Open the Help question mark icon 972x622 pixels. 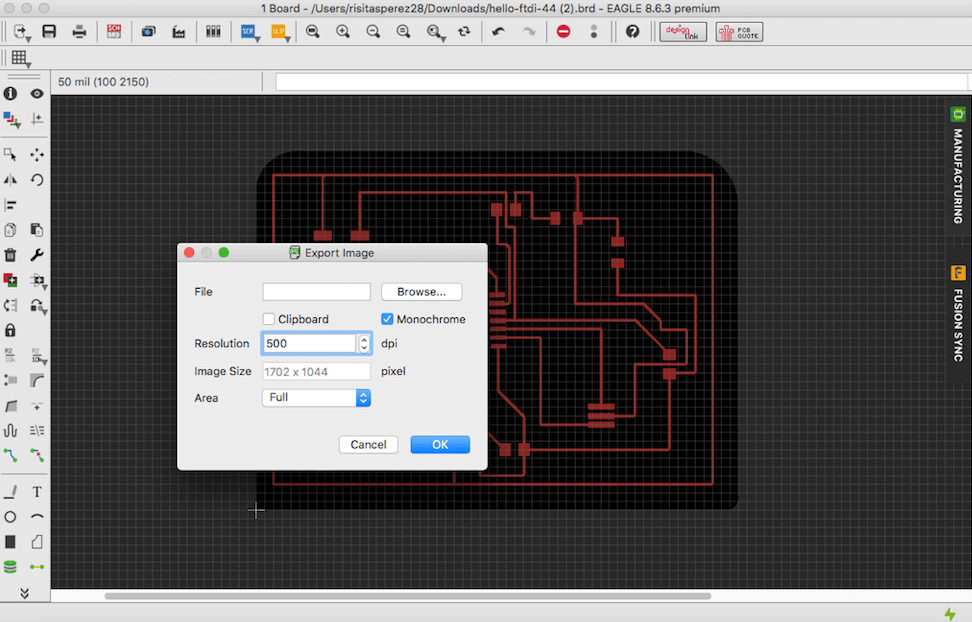(632, 32)
